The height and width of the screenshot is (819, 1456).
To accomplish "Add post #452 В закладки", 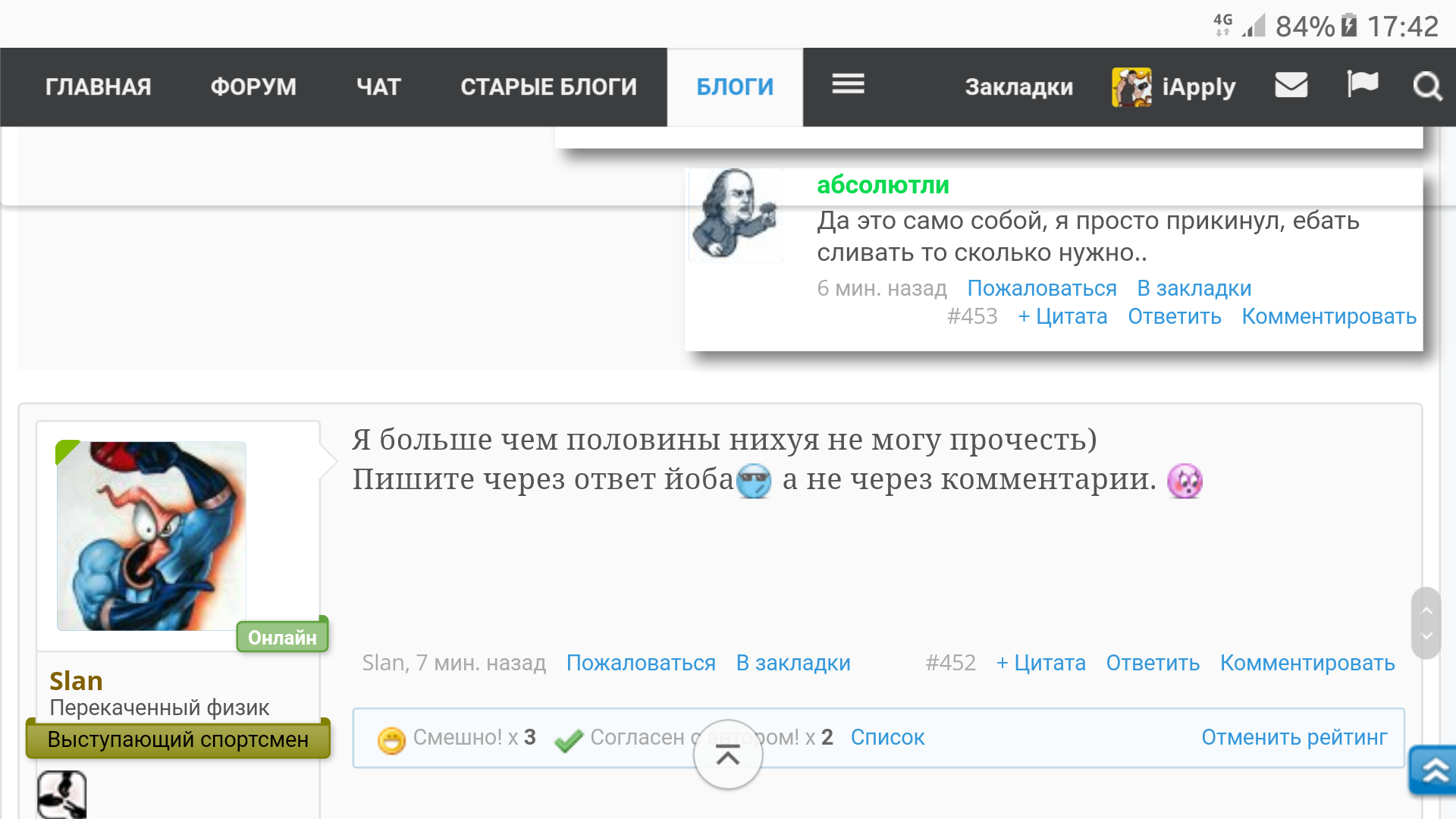I will pos(793,663).
